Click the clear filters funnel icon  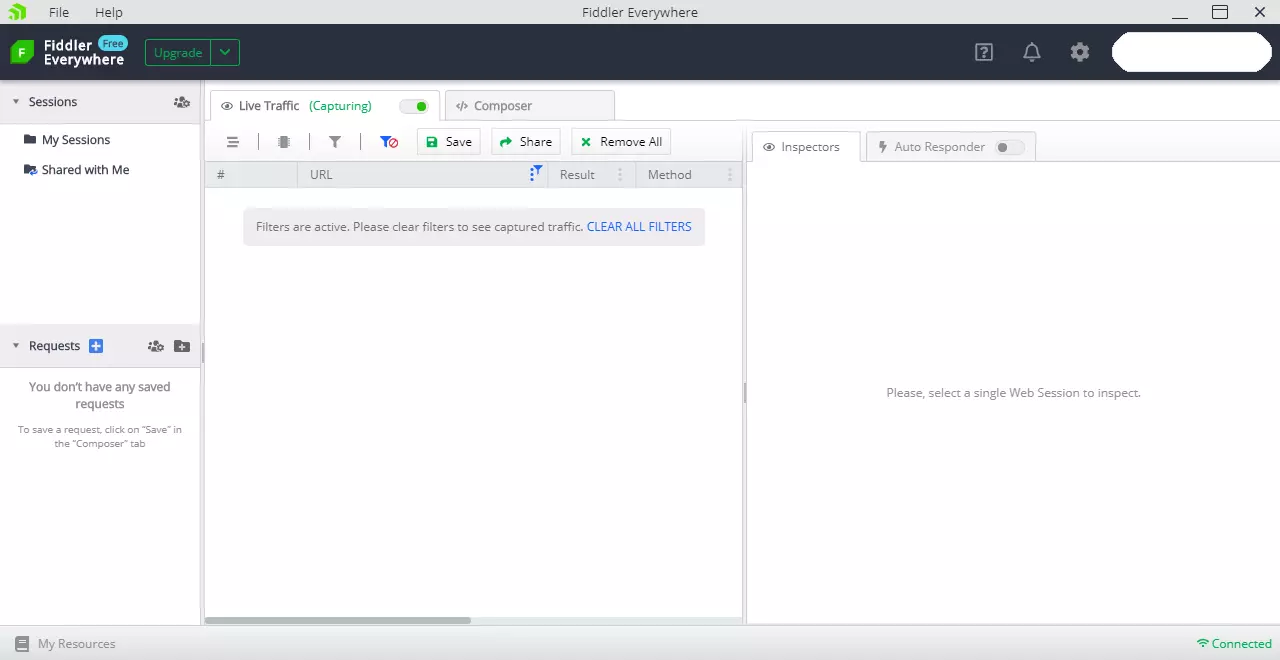click(389, 142)
